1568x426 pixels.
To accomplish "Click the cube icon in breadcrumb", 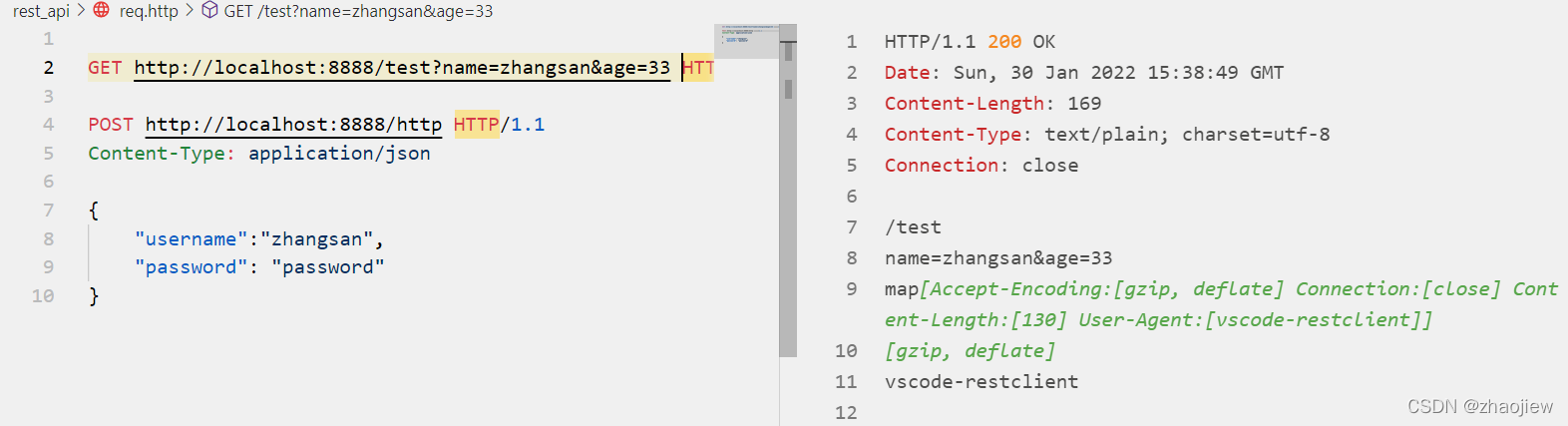I will click(209, 10).
